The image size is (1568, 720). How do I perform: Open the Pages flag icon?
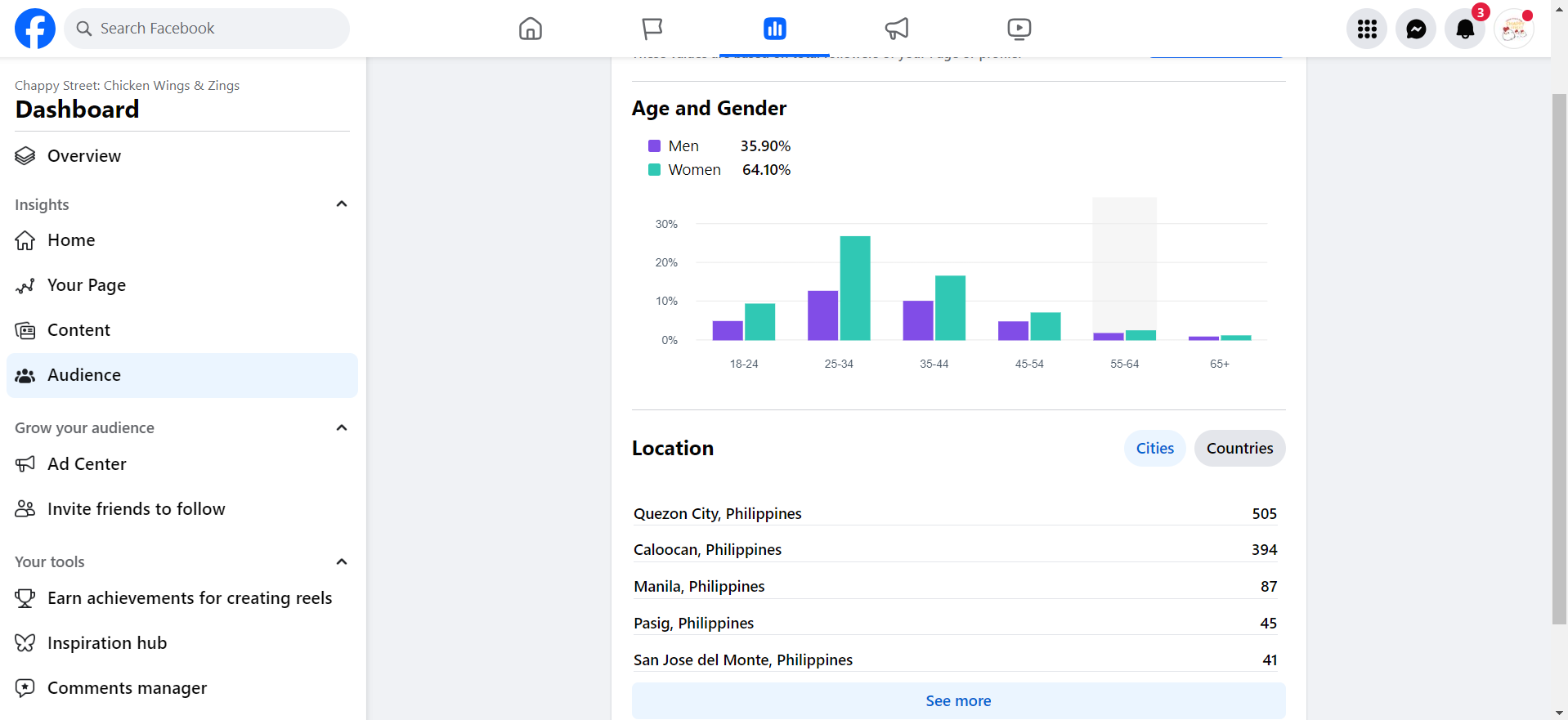[x=652, y=29]
